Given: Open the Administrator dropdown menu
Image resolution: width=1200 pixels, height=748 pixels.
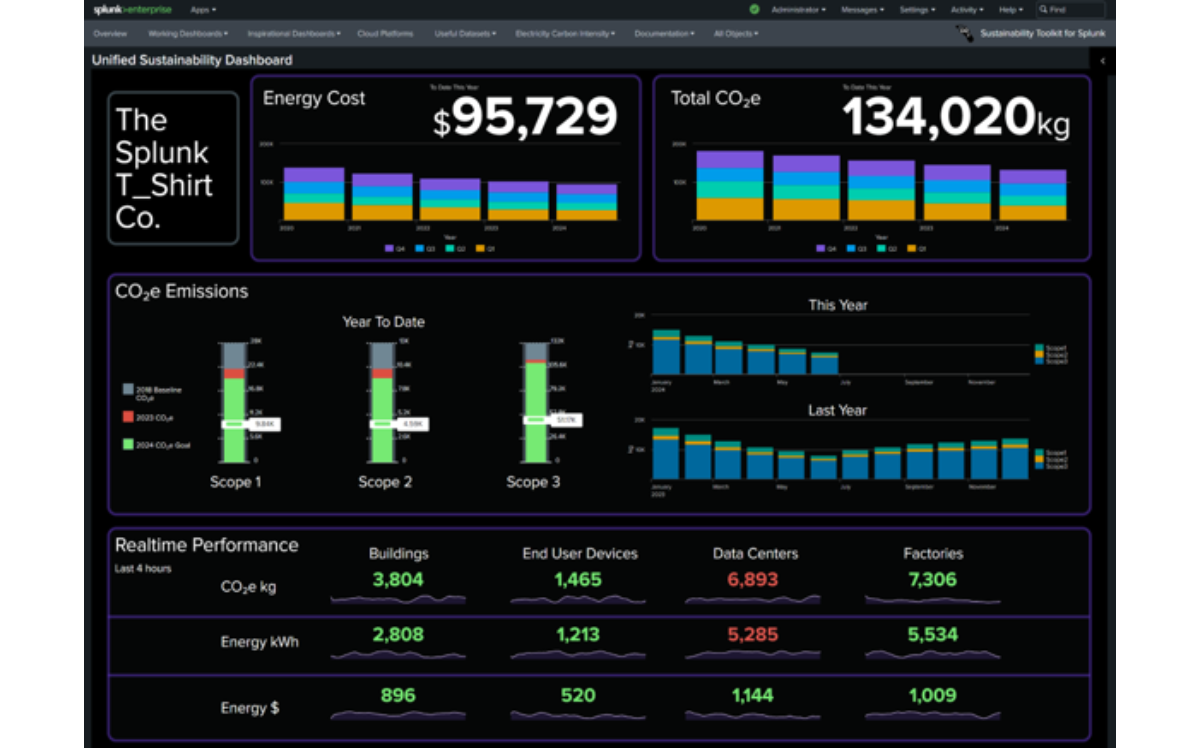Looking at the screenshot, I should click(799, 9).
